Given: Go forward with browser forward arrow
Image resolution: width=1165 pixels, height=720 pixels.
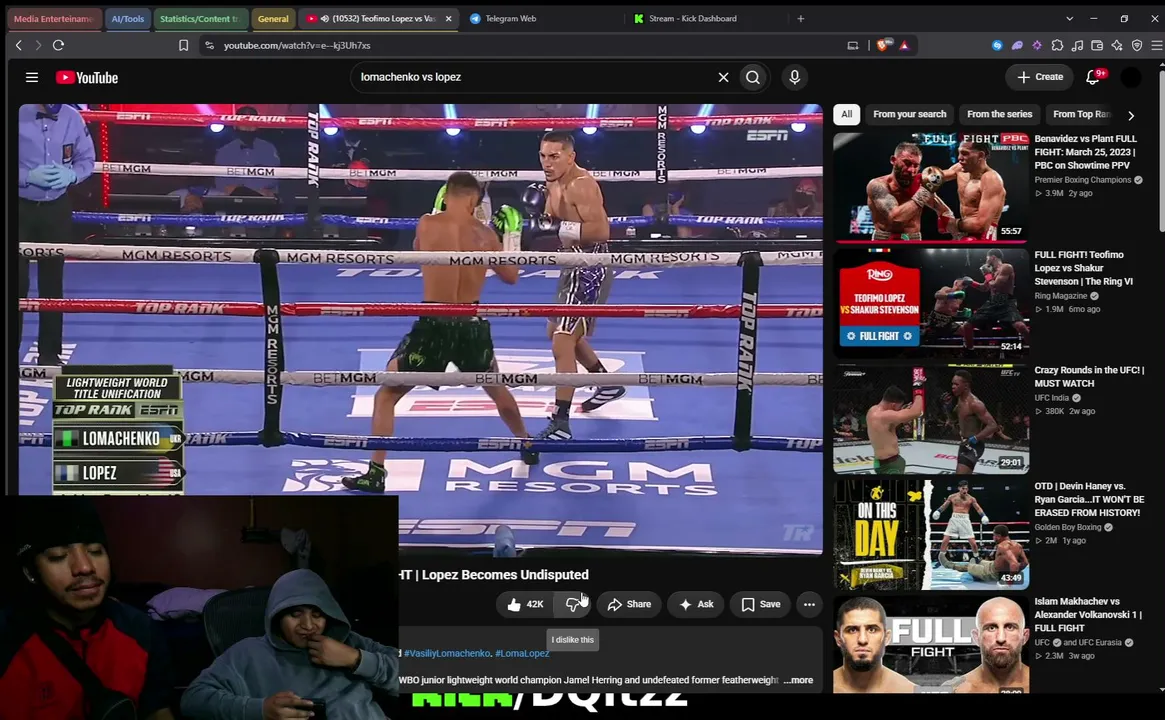Looking at the screenshot, I should 38,45.
